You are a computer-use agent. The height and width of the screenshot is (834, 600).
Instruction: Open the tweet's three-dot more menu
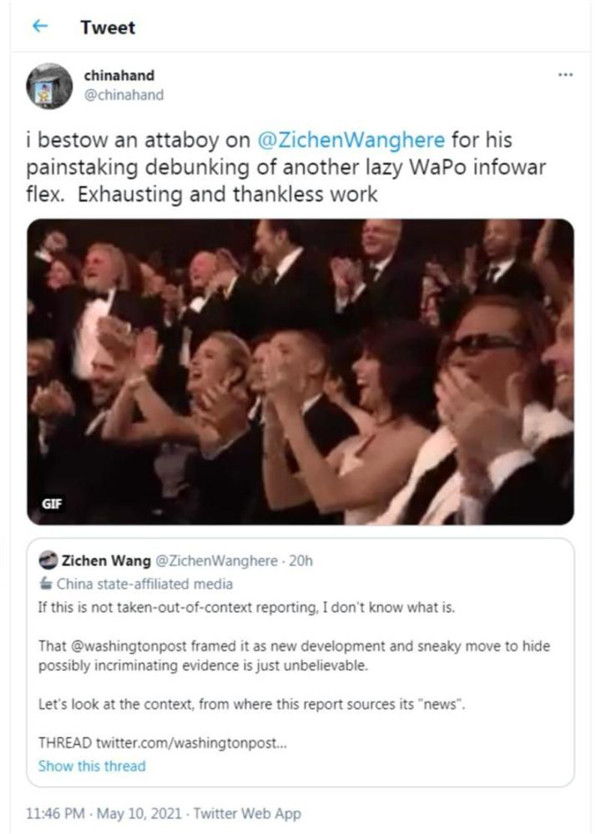[x=565, y=75]
